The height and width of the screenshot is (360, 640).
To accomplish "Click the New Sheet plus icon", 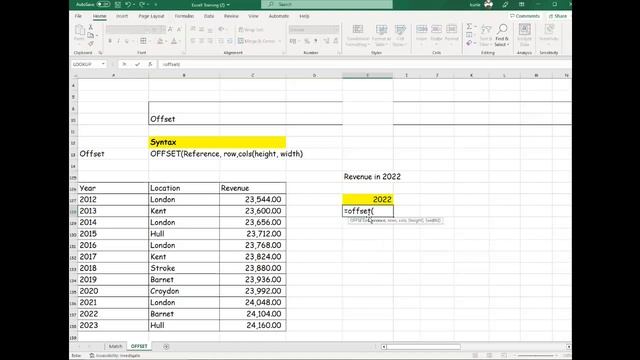I will coord(166,347).
